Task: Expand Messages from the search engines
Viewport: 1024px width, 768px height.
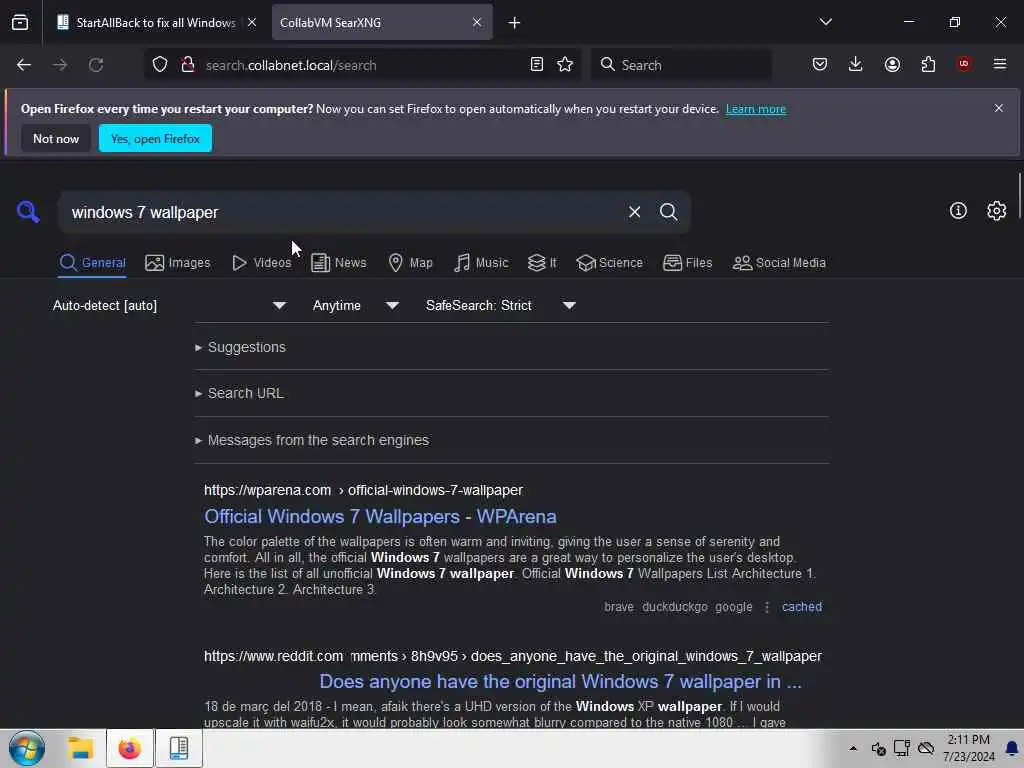Action: [x=312, y=440]
